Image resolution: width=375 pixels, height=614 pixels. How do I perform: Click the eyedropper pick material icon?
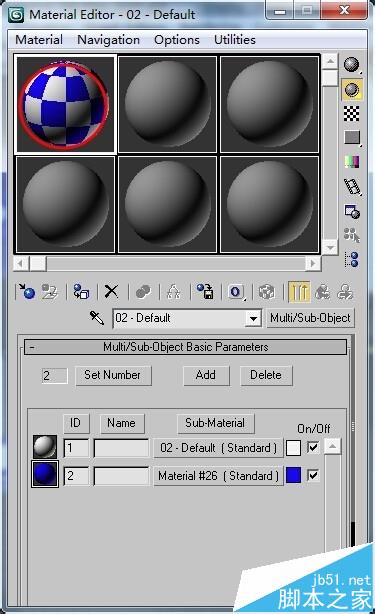click(97, 318)
